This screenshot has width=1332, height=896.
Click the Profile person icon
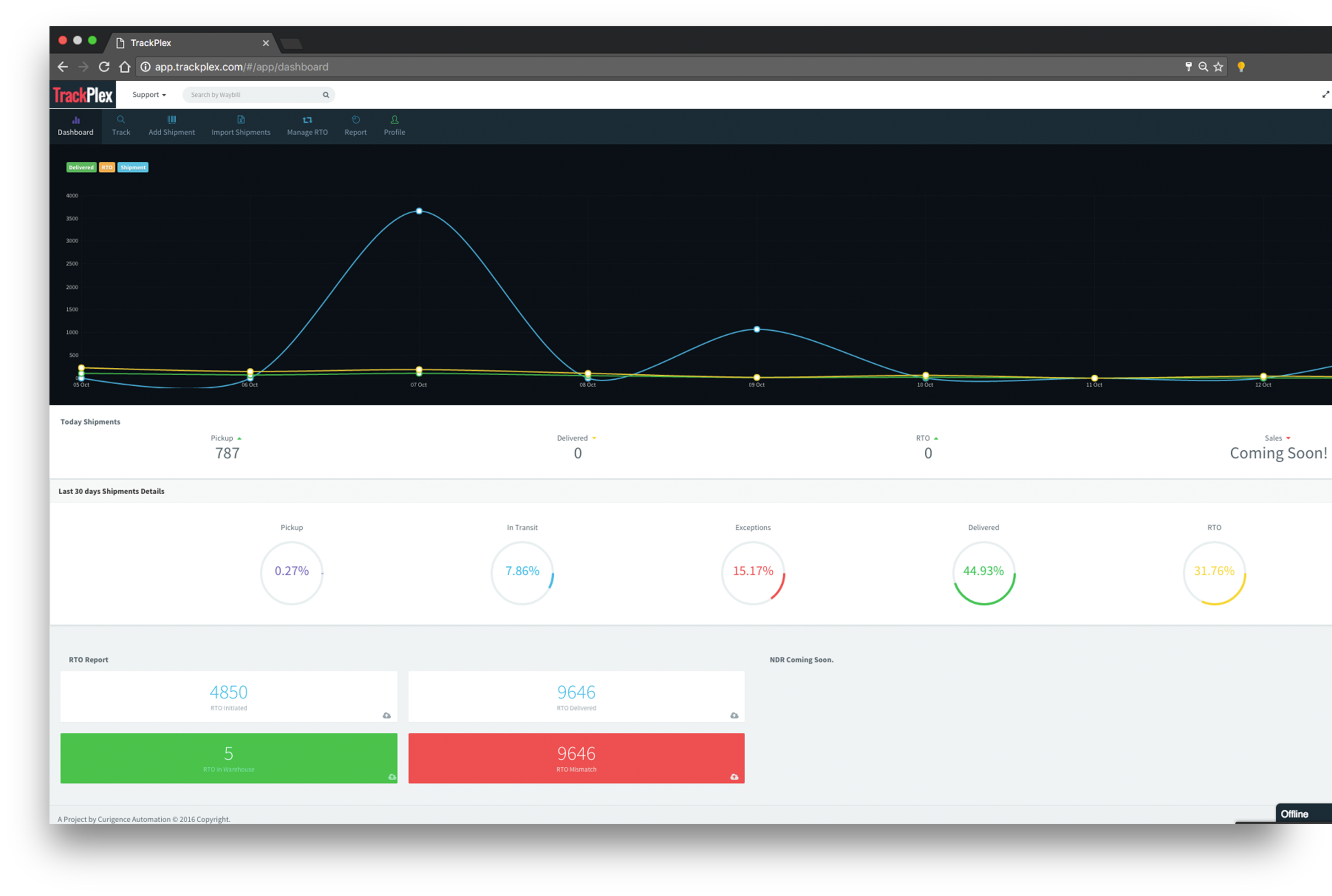[394, 120]
